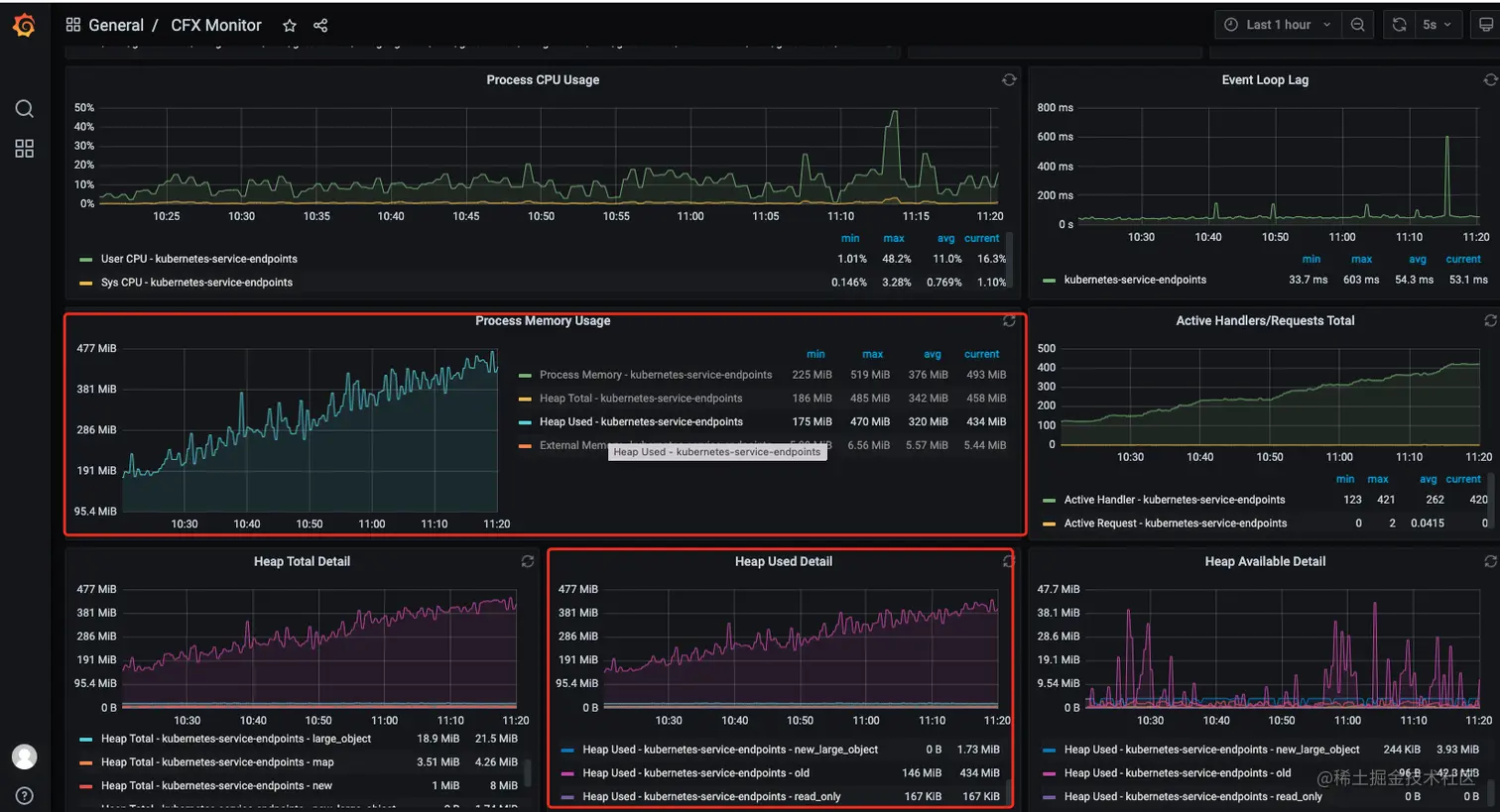Click the share dashboard icon

(x=320, y=26)
